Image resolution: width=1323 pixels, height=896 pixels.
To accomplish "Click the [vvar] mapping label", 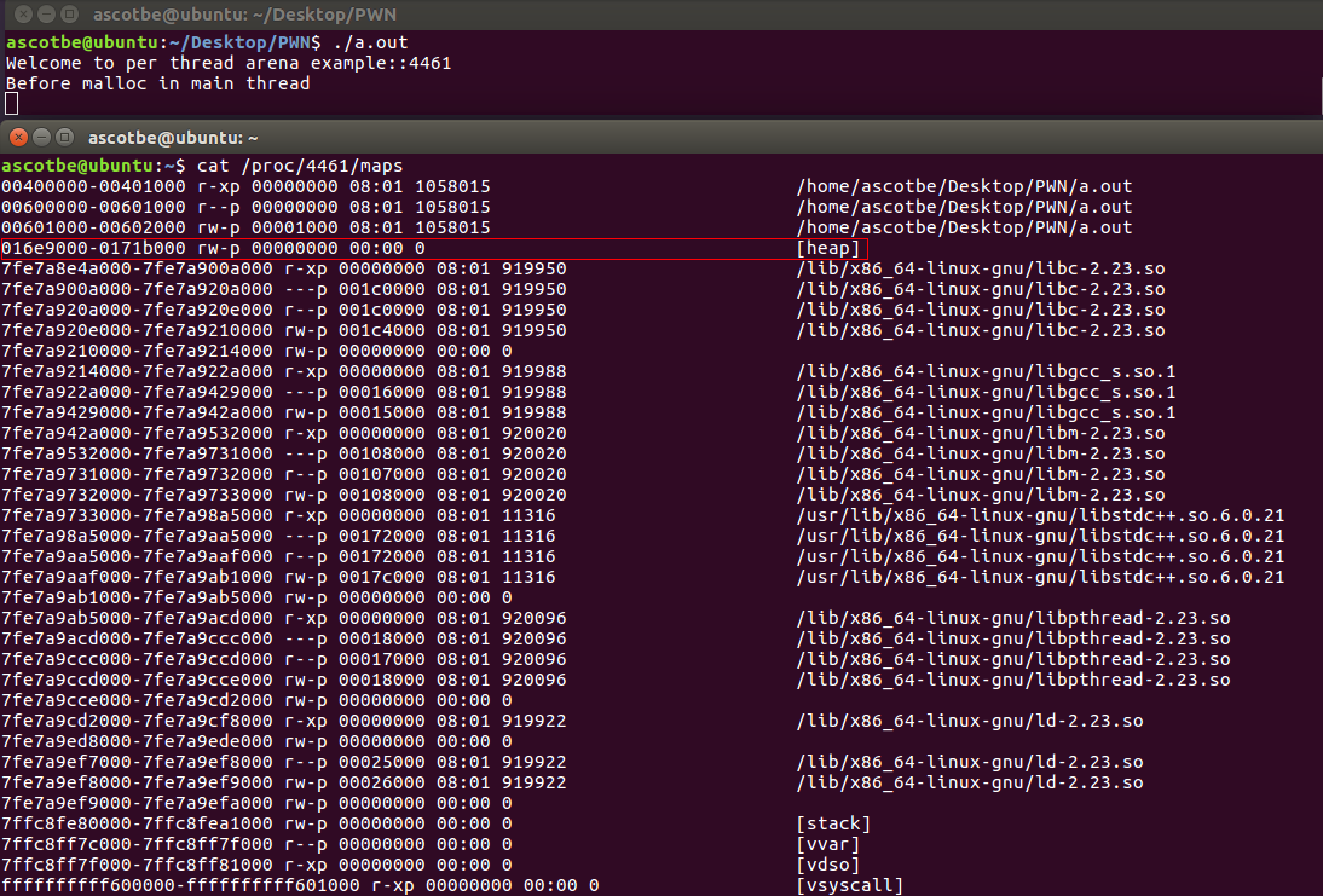I will [828, 845].
